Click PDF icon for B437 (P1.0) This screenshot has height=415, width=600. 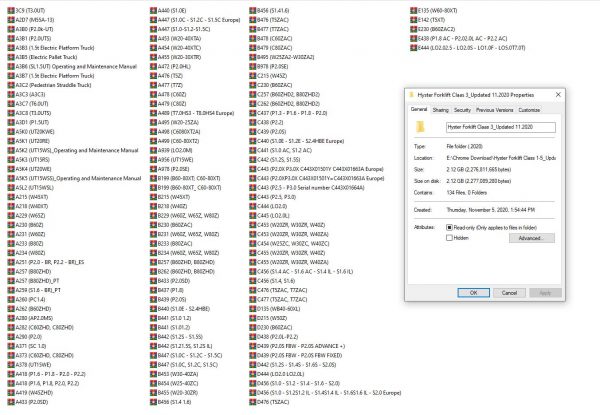[x=153, y=290]
